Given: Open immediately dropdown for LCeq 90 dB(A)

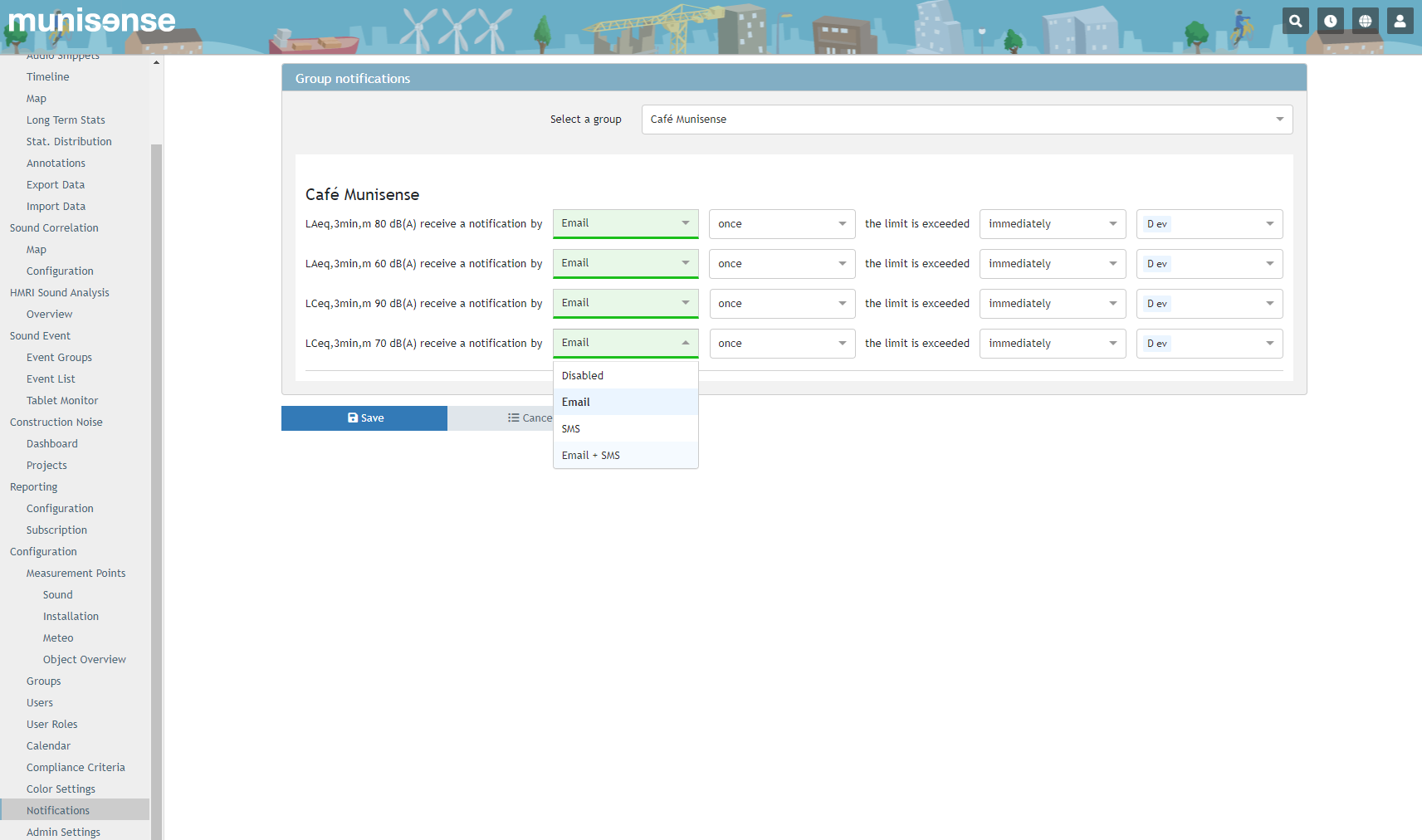Looking at the screenshot, I should [1052, 304].
